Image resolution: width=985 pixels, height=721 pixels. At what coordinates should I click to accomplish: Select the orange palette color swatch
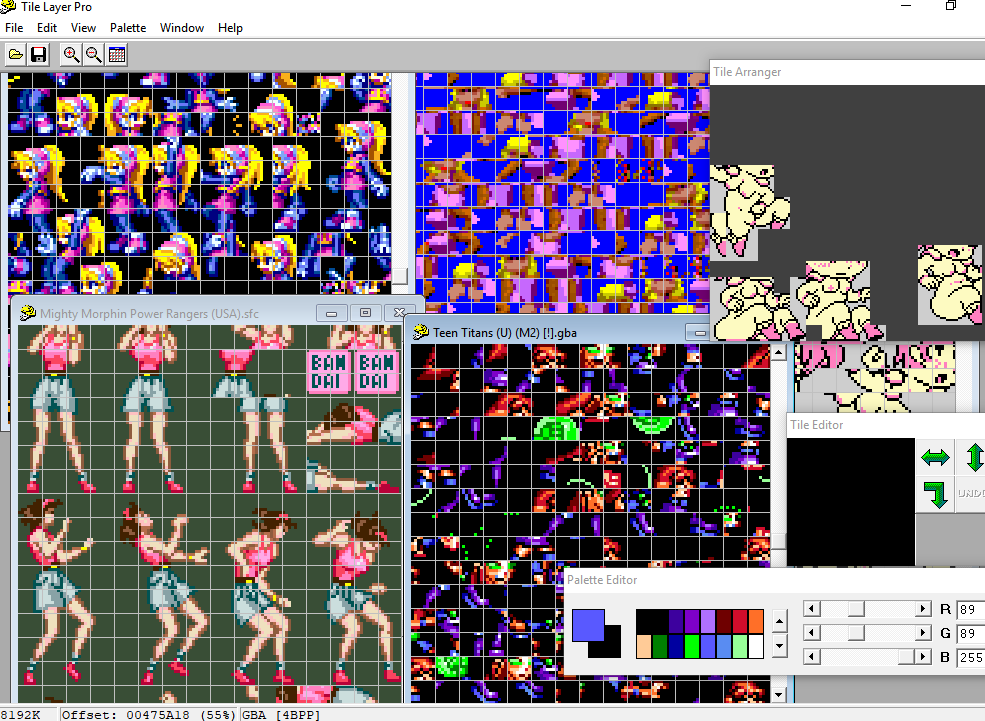point(756,621)
